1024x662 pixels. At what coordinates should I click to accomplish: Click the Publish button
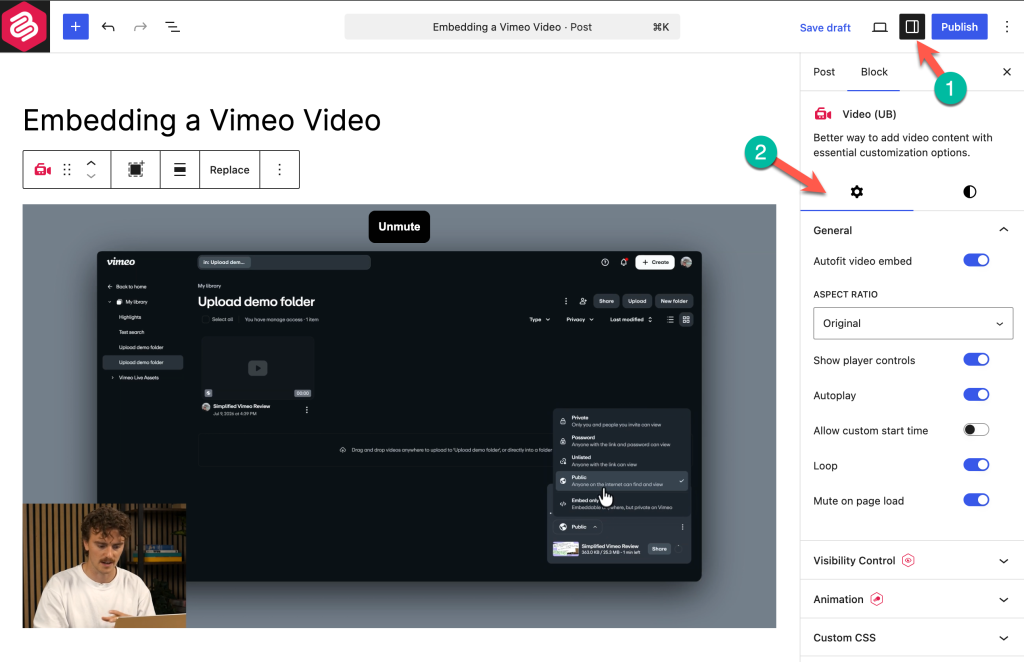pyautogui.click(x=959, y=27)
